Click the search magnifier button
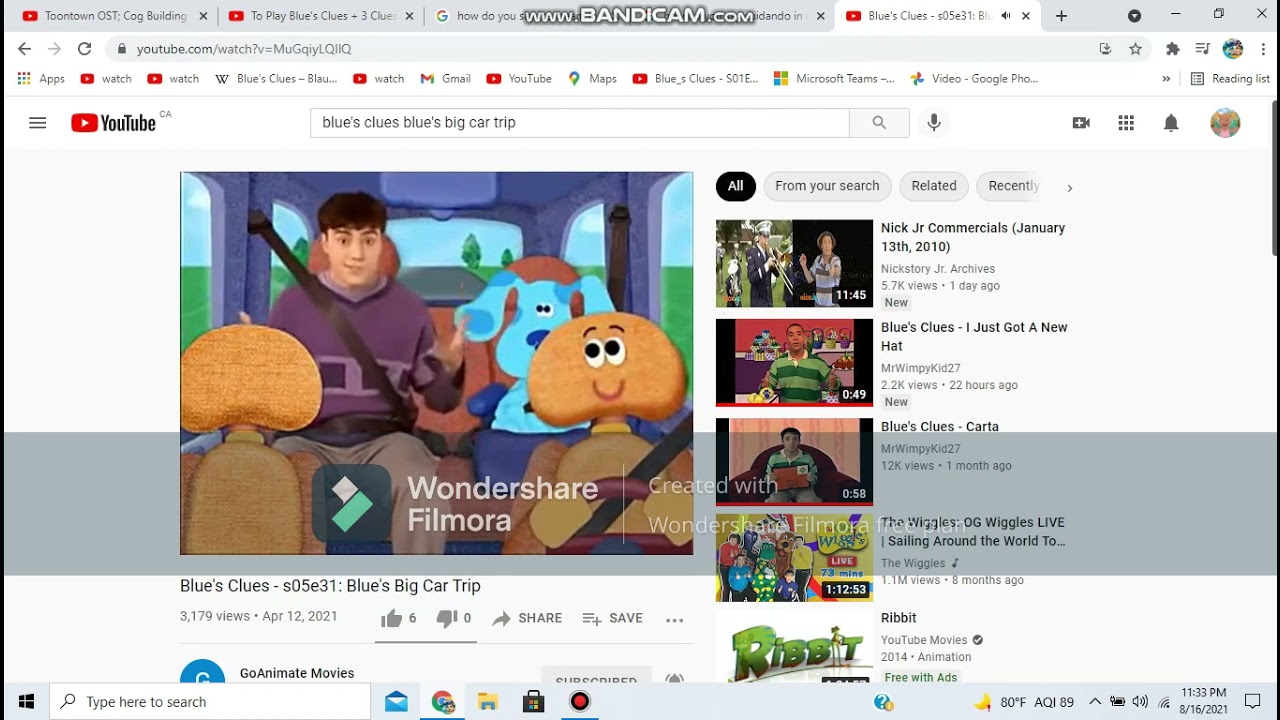Image resolution: width=1280 pixels, height=720 pixels. (x=879, y=122)
